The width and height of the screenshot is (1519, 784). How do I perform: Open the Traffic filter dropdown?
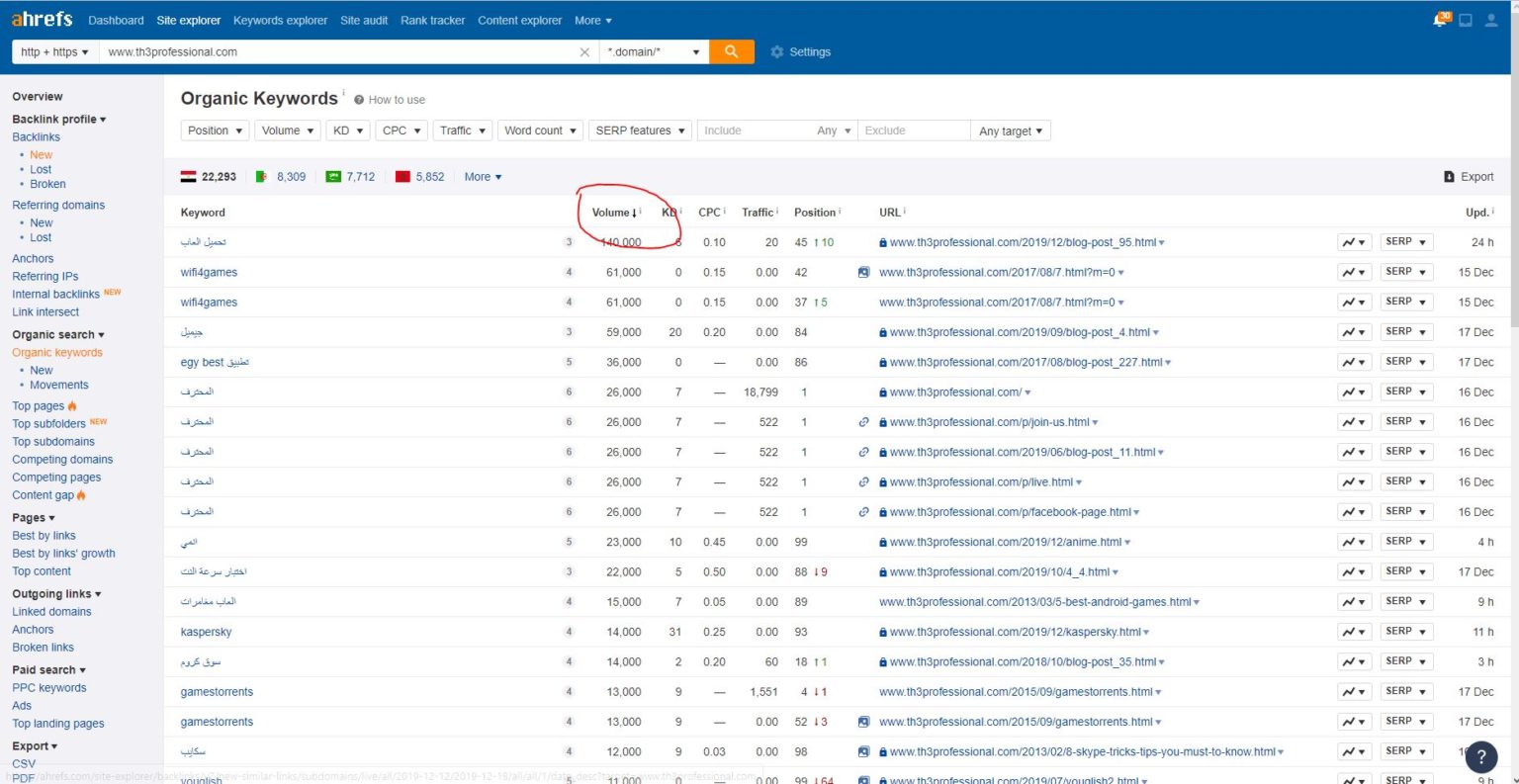(x=463, y=131)
